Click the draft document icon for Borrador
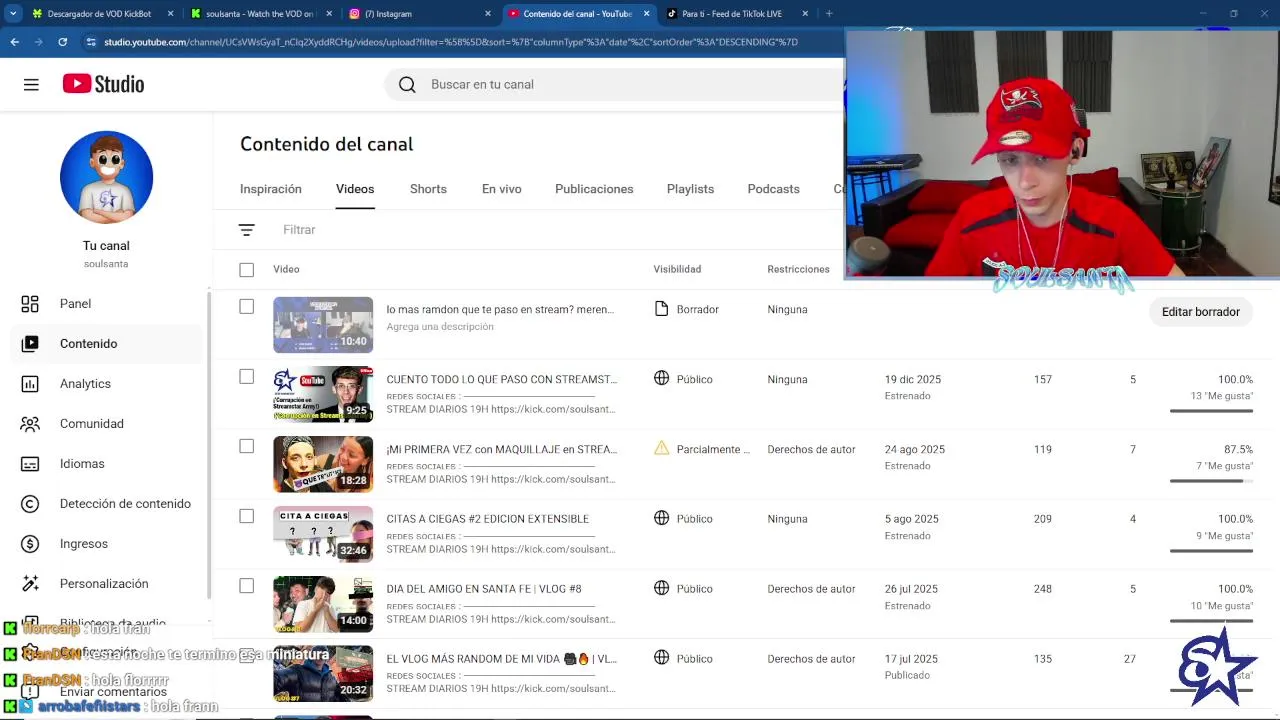The image size is (1280, 720). [661, 309]
